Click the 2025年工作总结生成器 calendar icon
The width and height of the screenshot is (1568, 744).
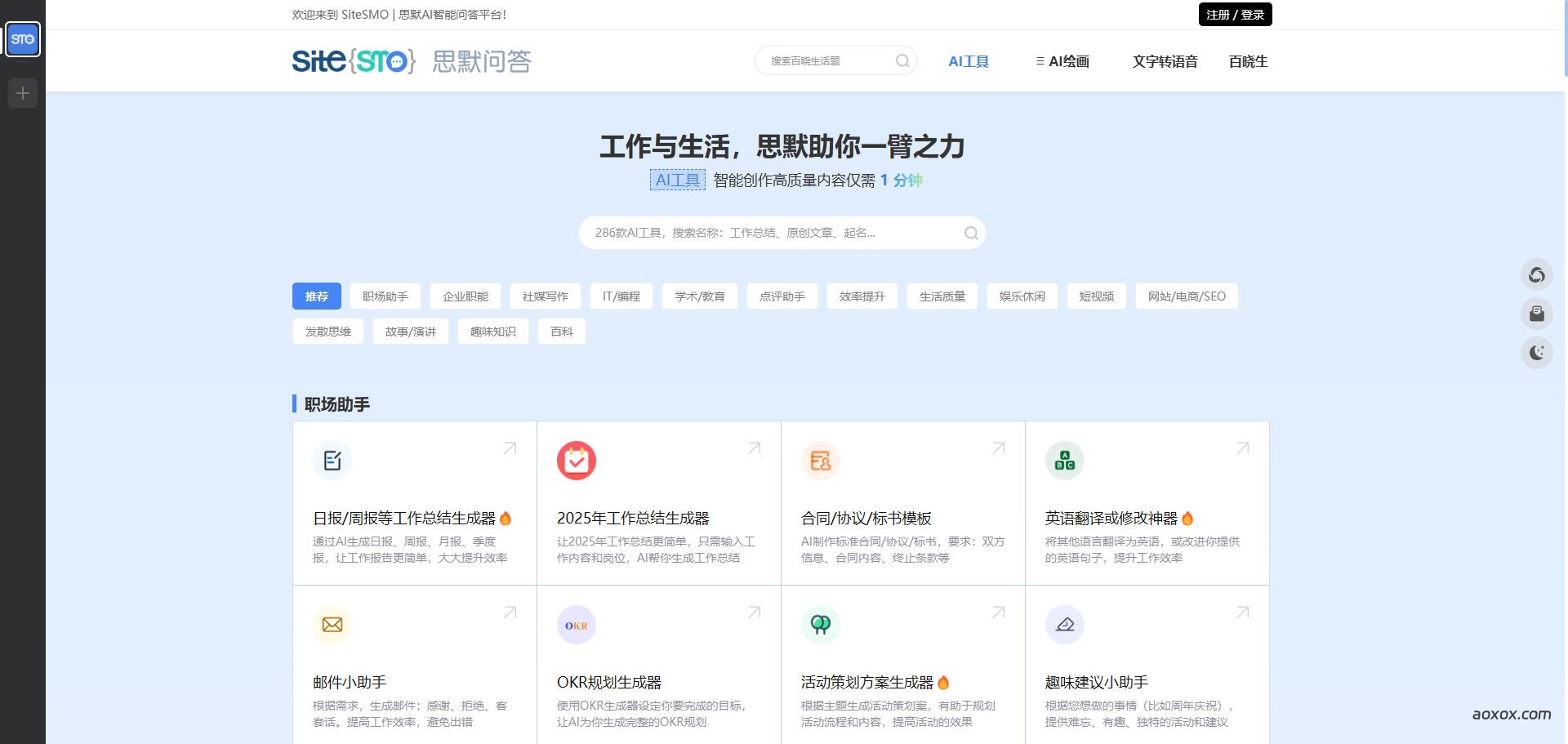pos(576,460)
